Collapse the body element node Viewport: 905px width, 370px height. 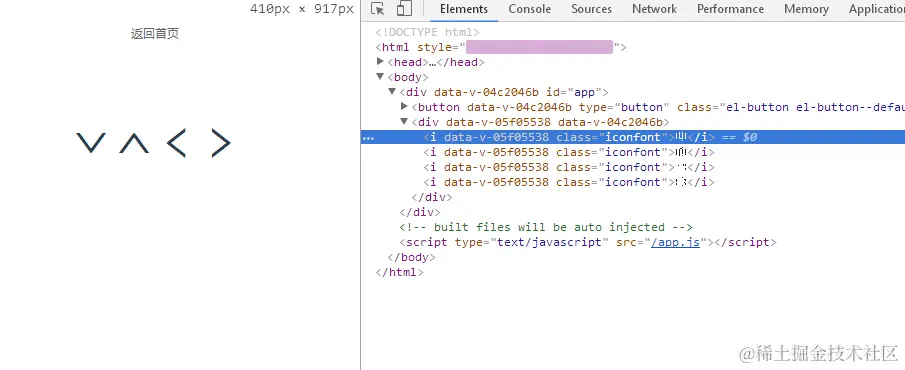[380, 77]
